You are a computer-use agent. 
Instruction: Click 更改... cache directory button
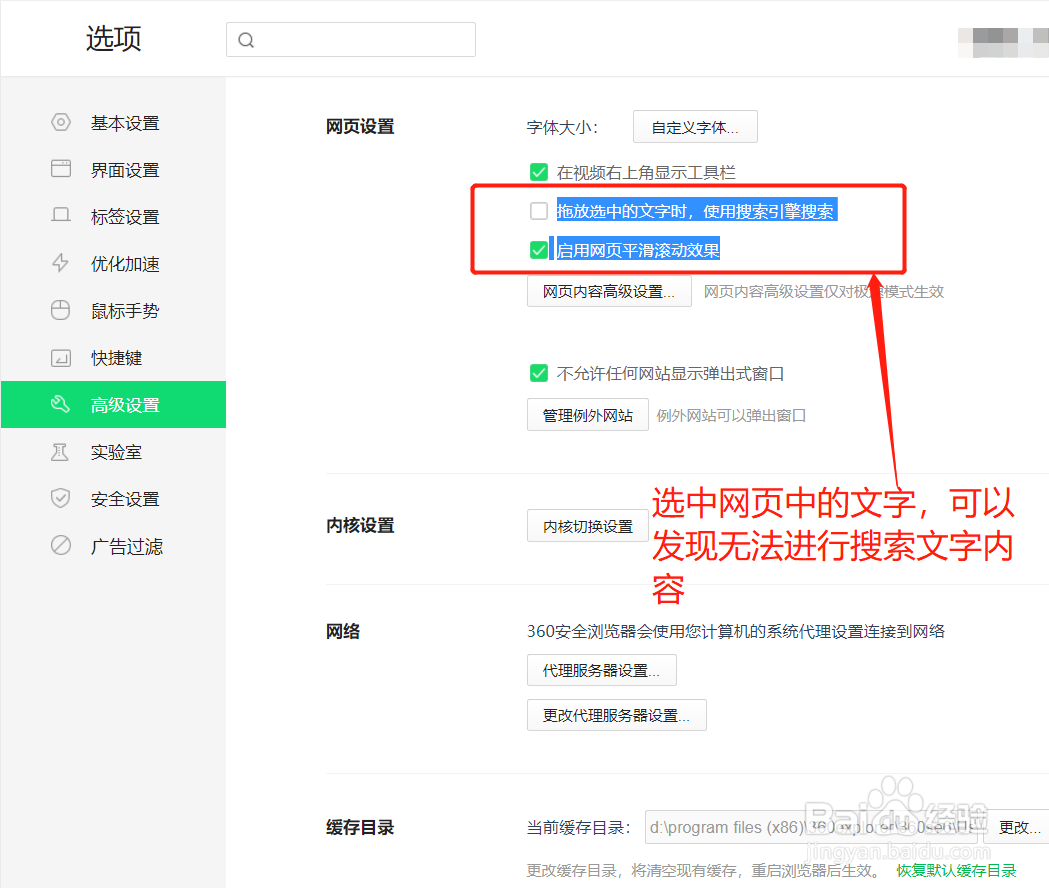click(x=1019, y=827)
